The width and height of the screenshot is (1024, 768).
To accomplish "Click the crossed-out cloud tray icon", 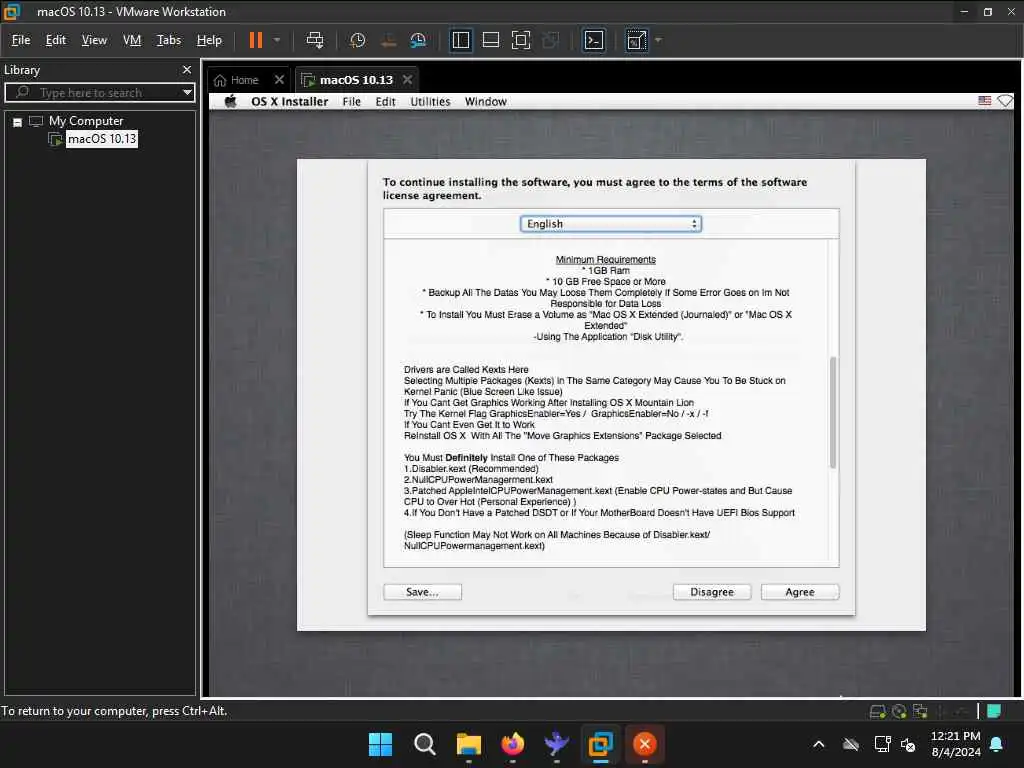I will click(850, 744).
